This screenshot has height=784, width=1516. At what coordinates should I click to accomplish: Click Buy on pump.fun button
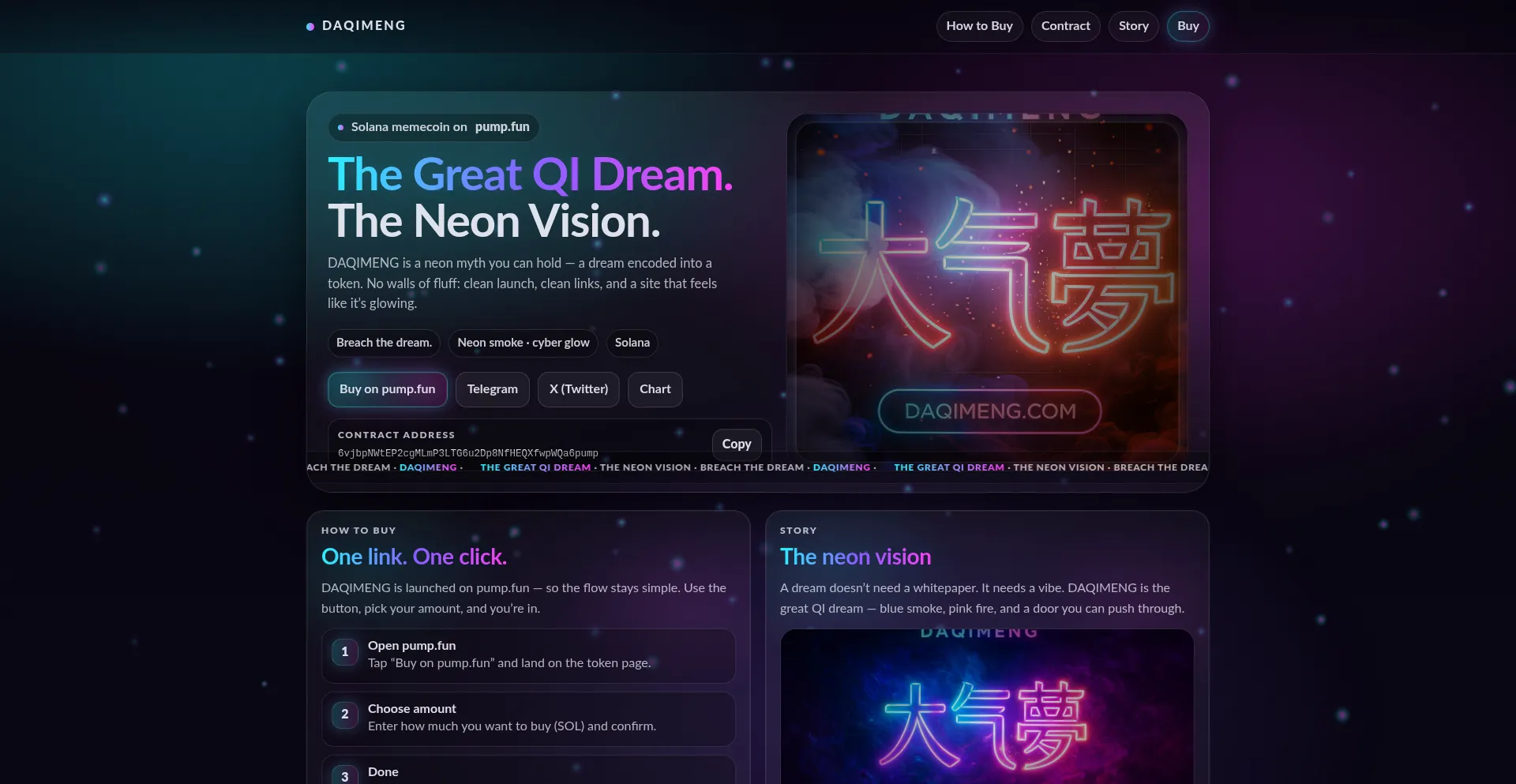[x=388, y=389]
